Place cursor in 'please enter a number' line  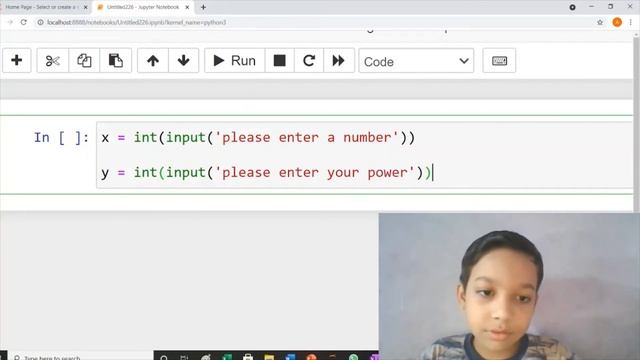click(258, 138)
